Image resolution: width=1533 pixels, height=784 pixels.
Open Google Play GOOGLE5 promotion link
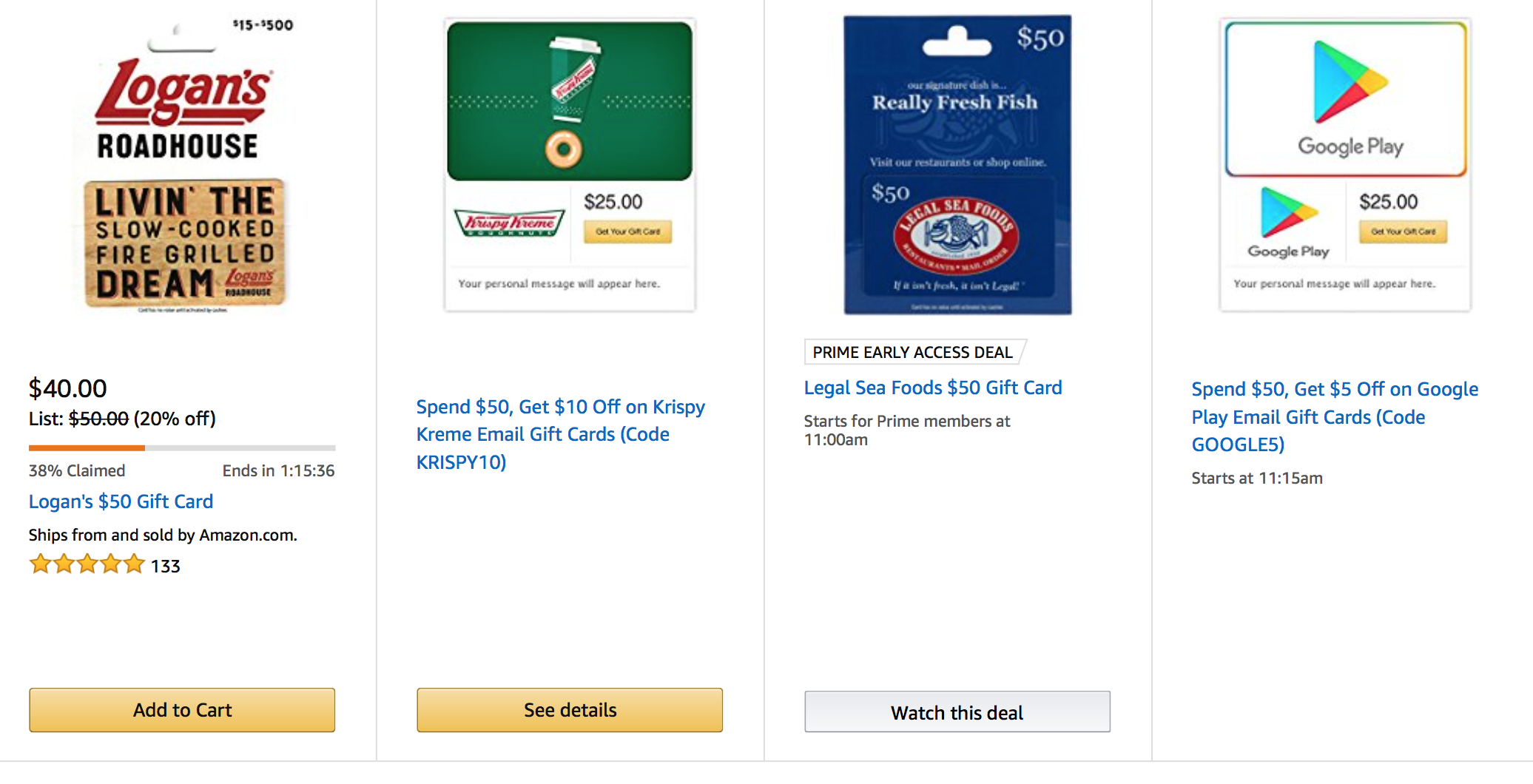1335,416
